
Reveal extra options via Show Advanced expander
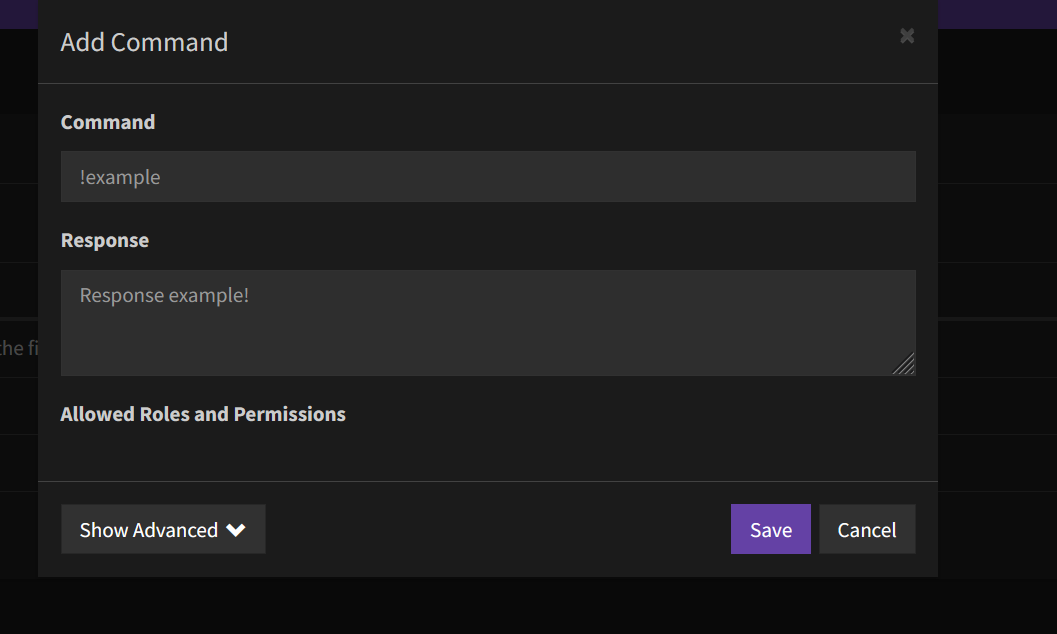click(x=163, y=529)
